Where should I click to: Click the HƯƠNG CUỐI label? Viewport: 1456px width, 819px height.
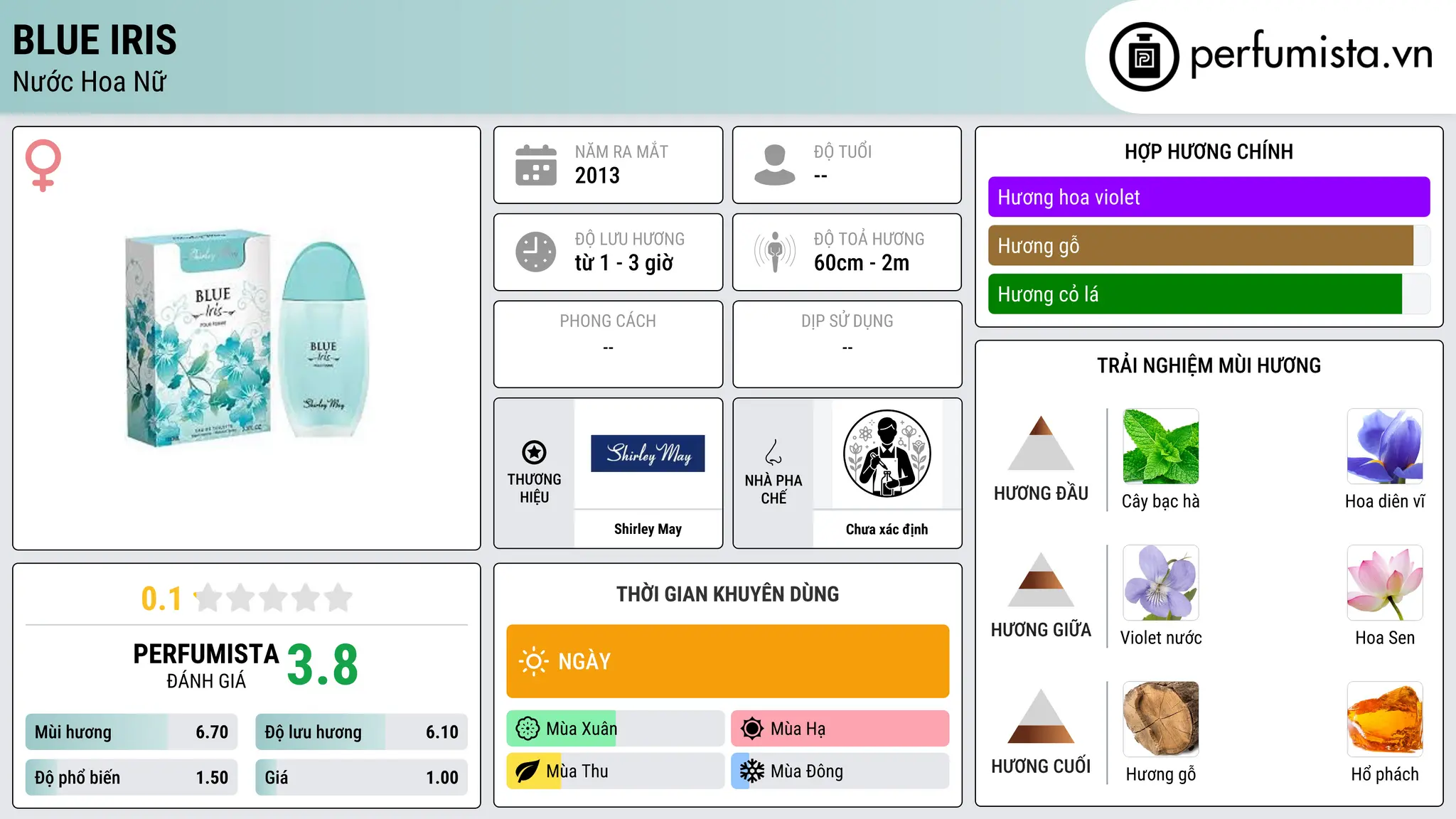pos(1041,766)
